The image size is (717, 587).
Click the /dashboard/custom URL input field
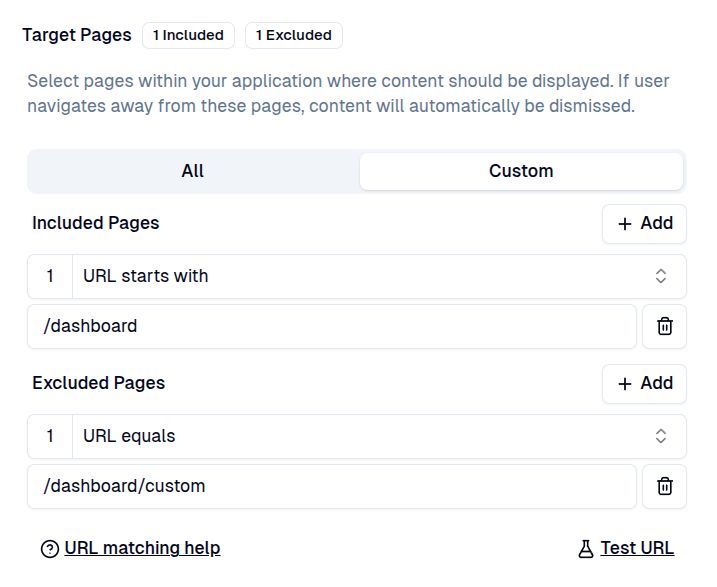[332, 486]
